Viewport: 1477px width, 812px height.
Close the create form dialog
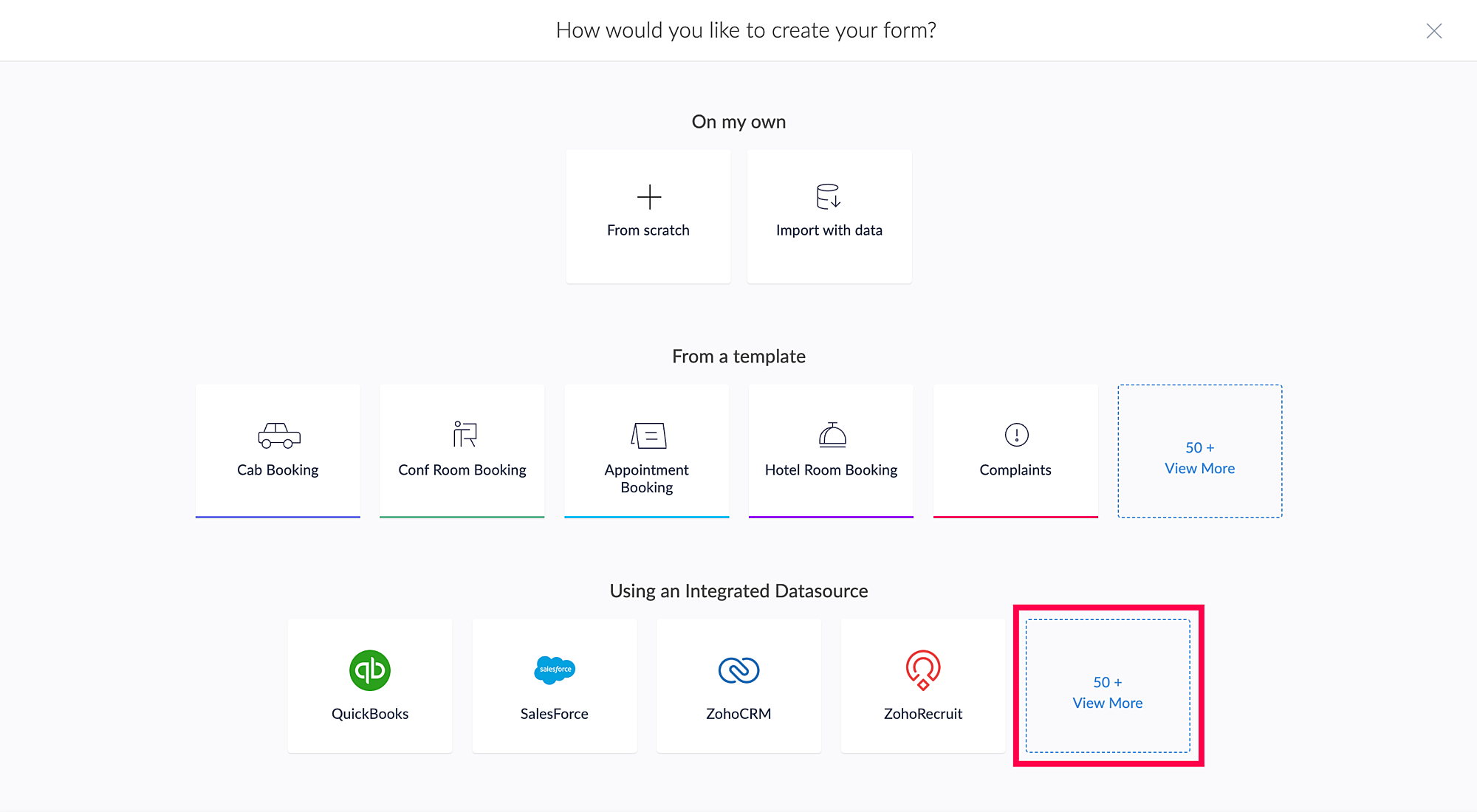pos(1433,31)
